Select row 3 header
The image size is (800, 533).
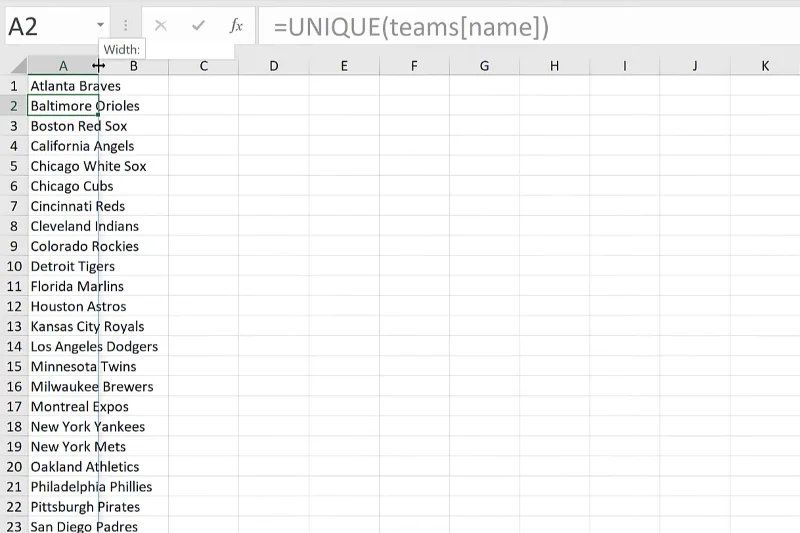(14, 126)
